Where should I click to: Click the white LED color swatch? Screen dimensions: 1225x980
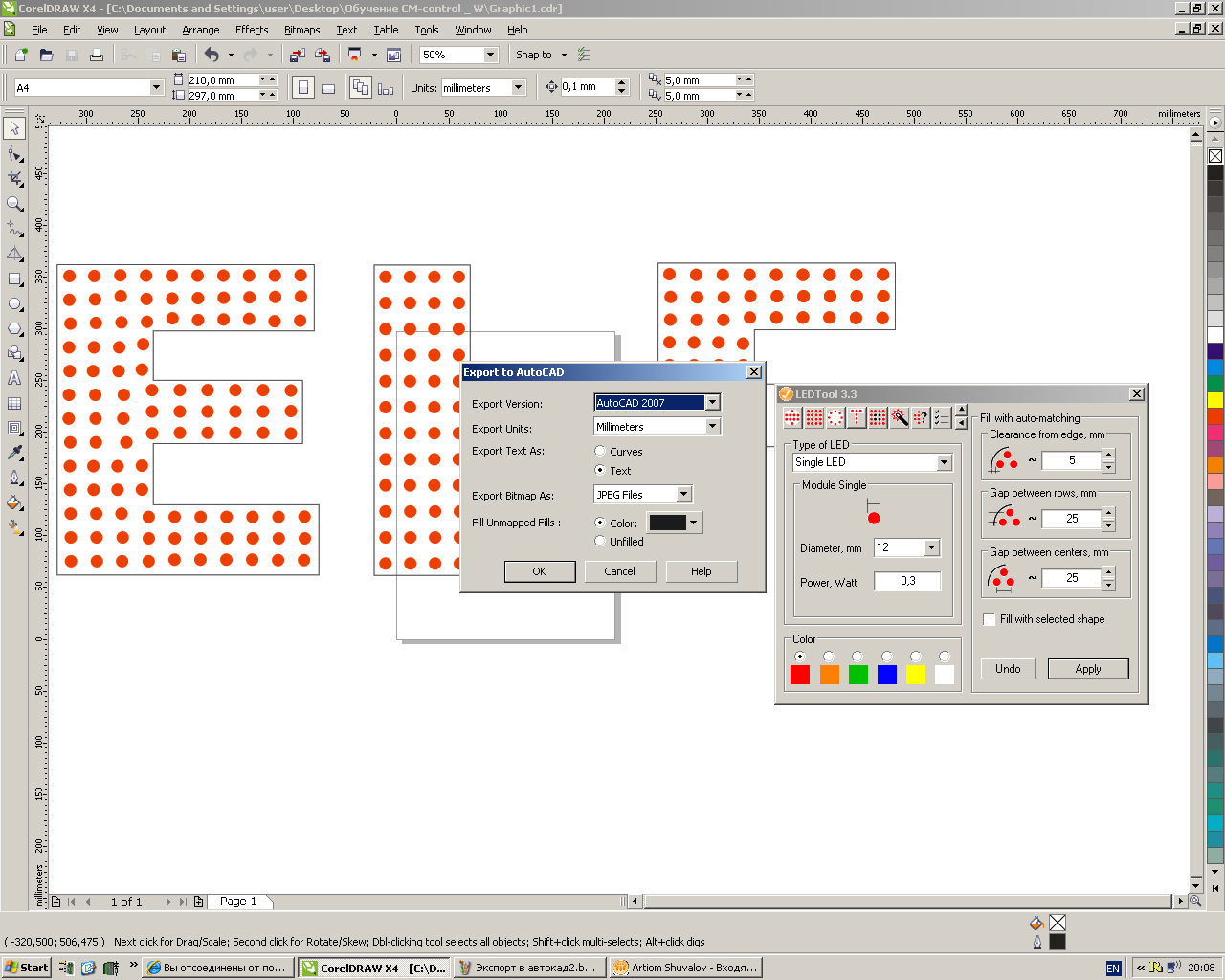[945, 675]
